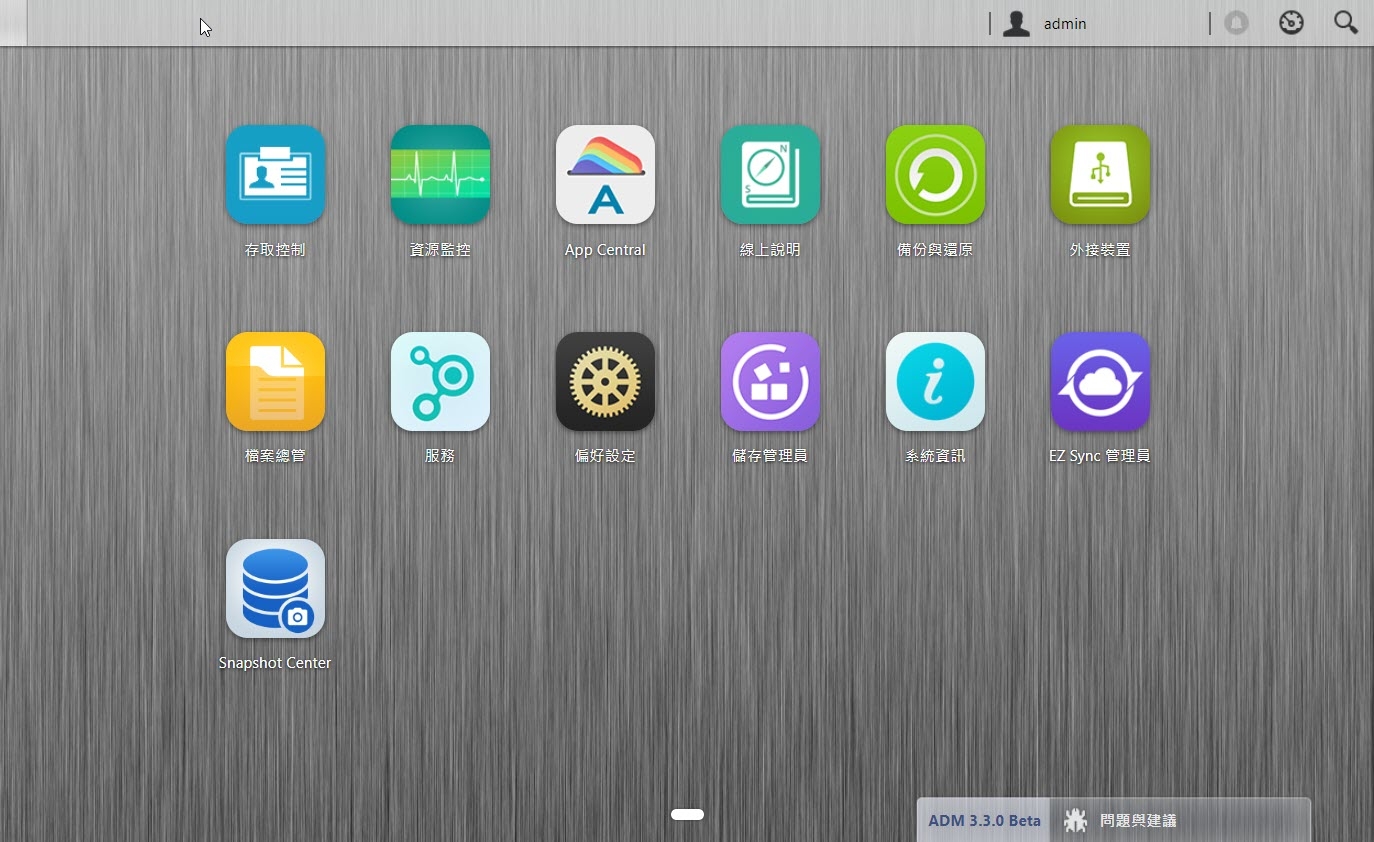Open 線上說明 online help
The image size is (1374, 842).
coord(770,175)
